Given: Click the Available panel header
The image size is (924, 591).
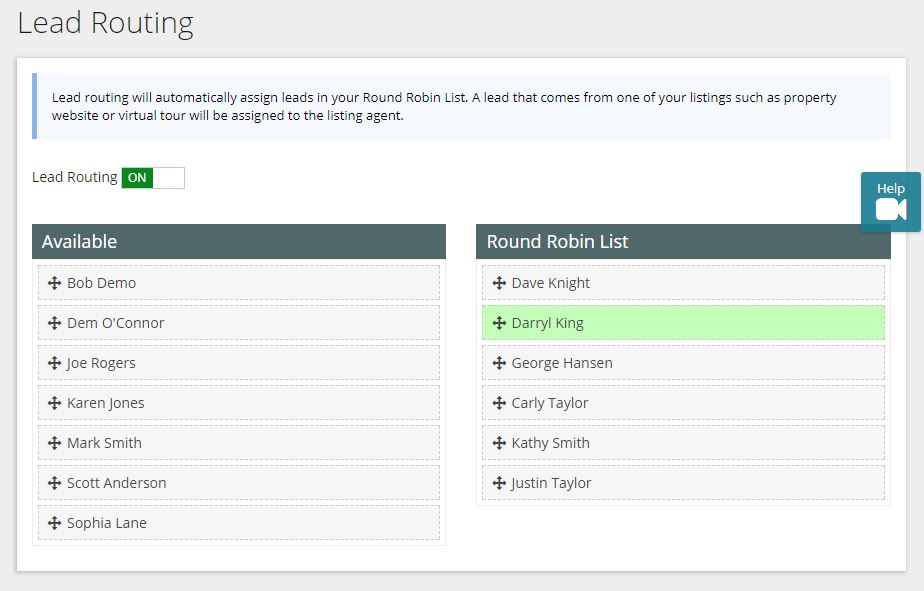Looking at the screenshot, I should coord(238,242).
